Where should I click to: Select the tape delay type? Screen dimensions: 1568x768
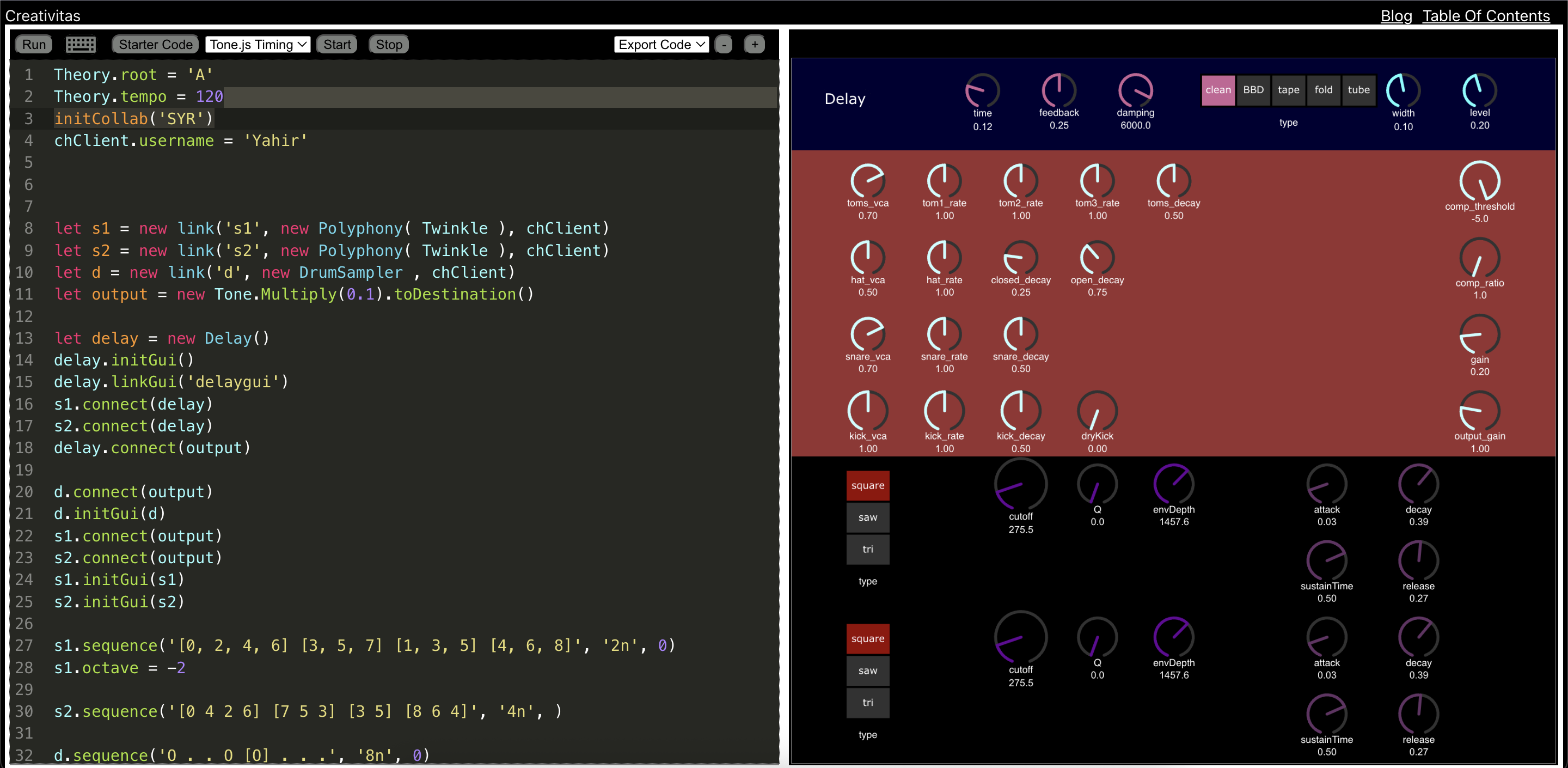(1288, 90)
